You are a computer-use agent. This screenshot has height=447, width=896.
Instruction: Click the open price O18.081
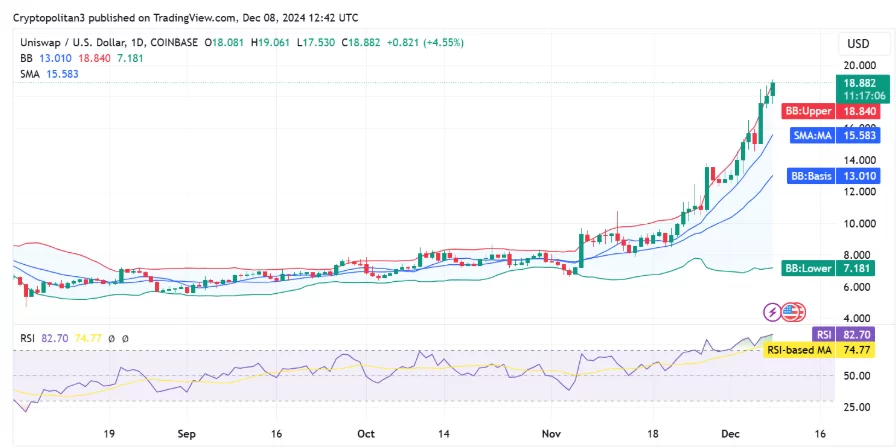coord(223,43)
